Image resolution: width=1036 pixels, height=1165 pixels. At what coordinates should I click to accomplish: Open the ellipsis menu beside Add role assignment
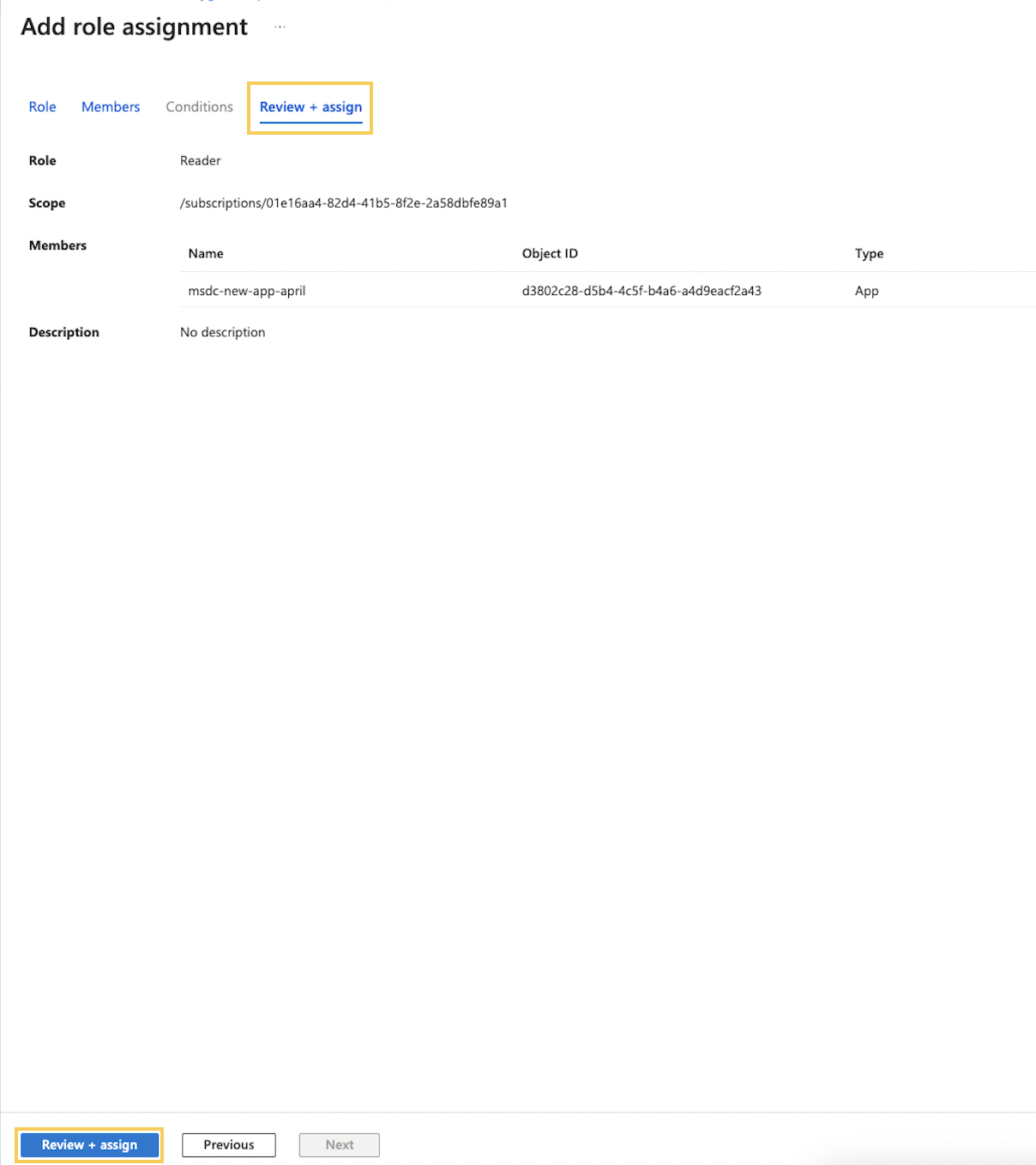click(x=280, y=27)
